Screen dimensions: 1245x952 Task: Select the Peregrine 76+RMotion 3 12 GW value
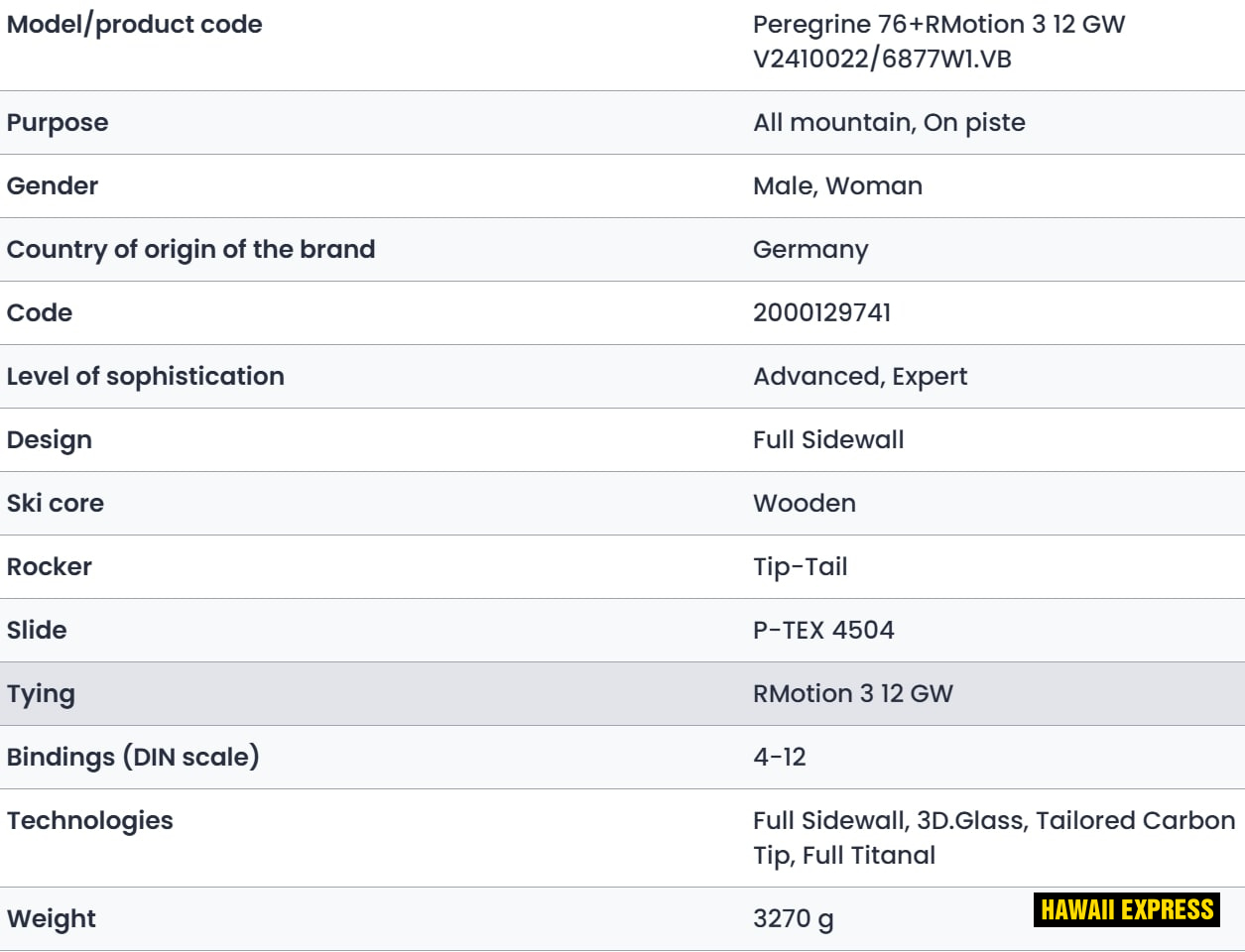click(x=938, y=25)
